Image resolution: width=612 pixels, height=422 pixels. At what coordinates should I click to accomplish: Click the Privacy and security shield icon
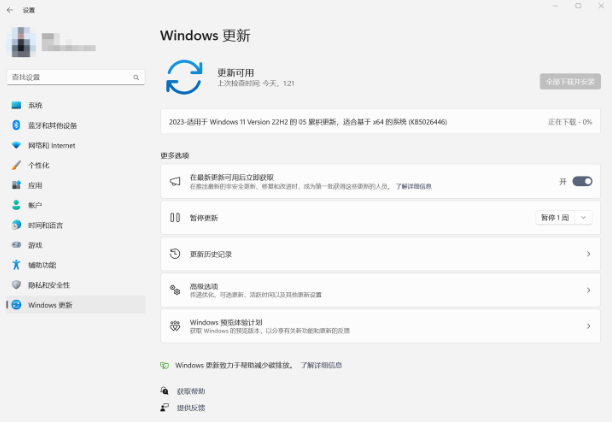click(16, 285)
